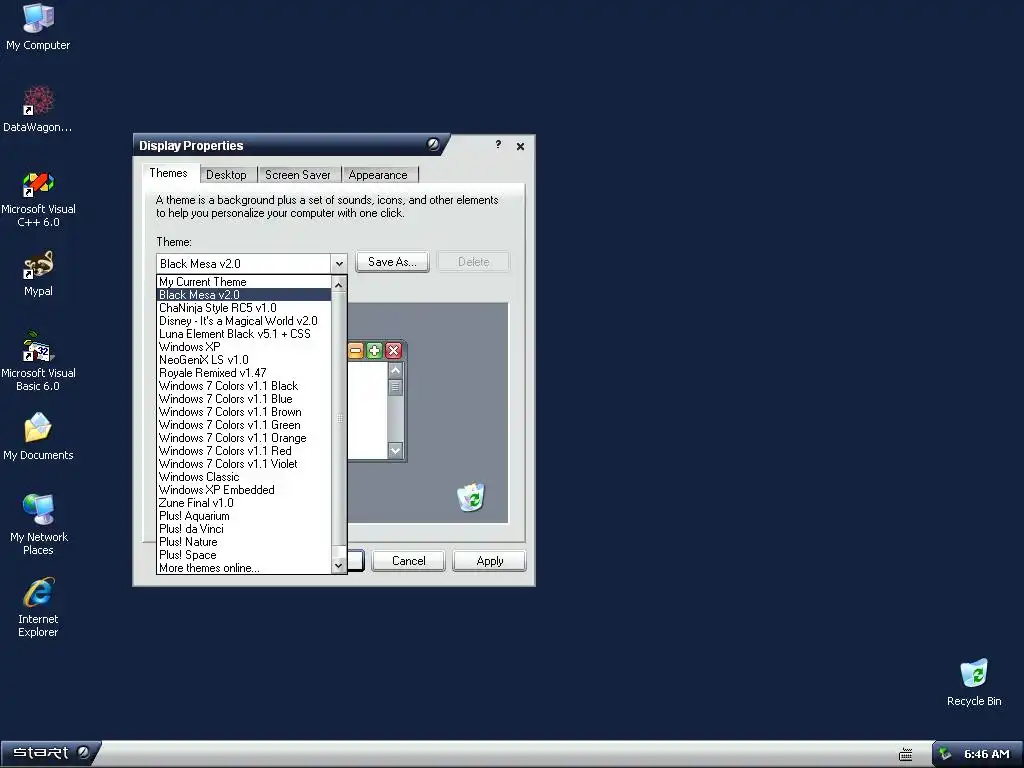This screenshot has width=1024, height=768.
Task: Click the Cancel button
Action: tap(408, 561)
